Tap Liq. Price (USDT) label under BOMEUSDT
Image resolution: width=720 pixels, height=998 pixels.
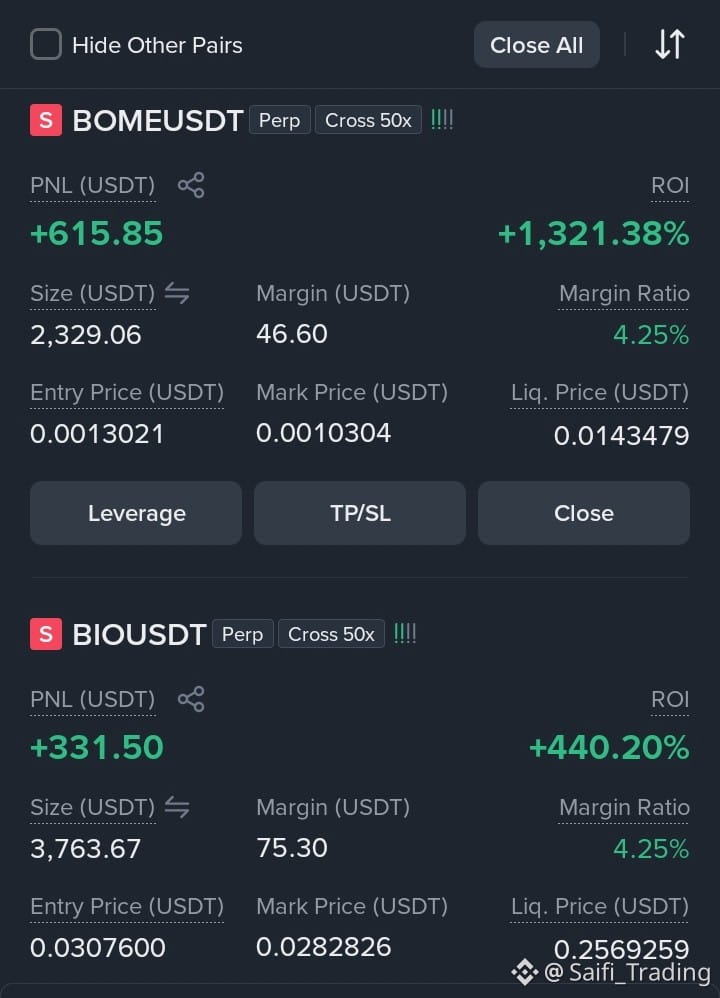pos(600,393)
